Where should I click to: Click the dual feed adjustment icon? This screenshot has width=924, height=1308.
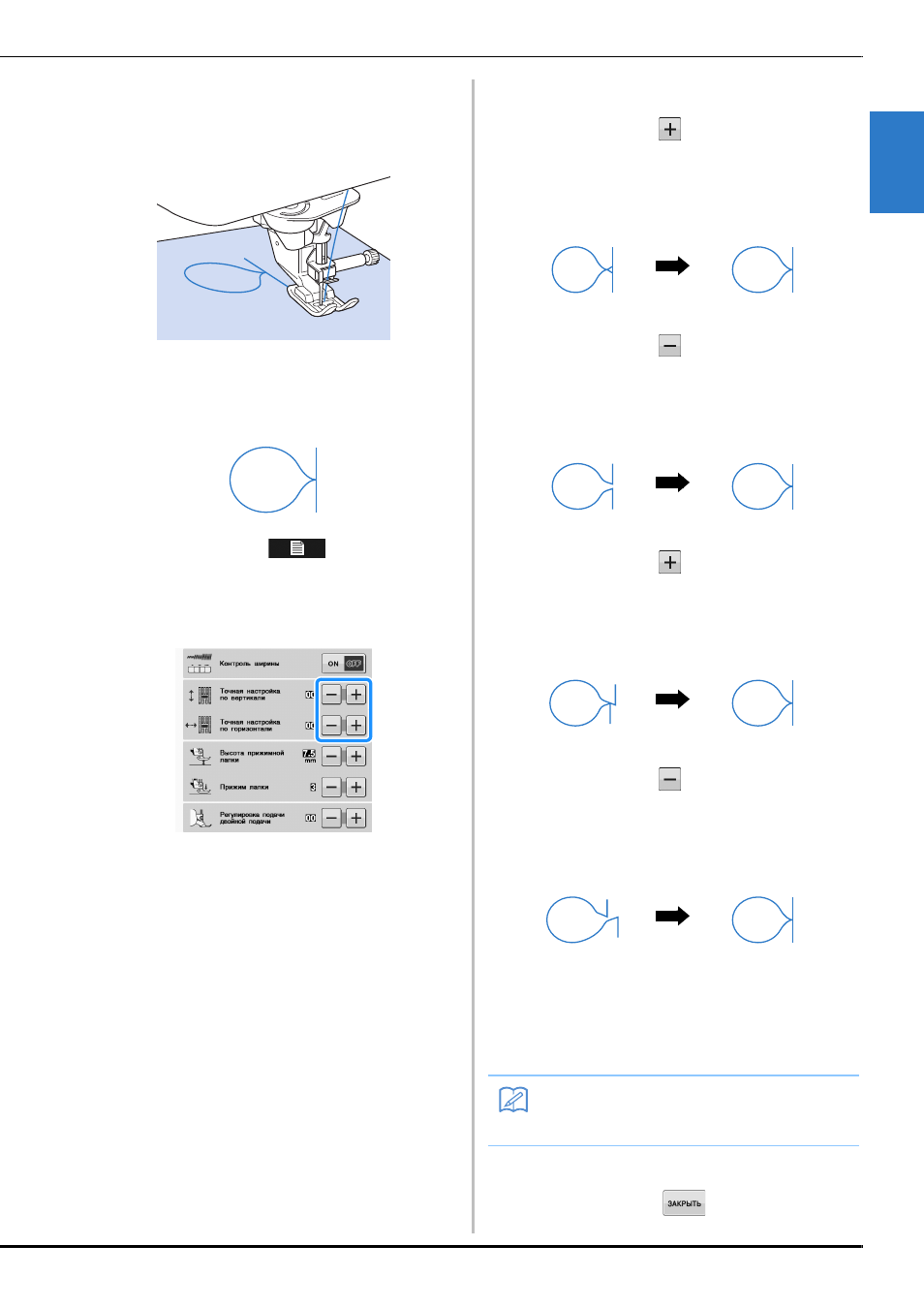pyautogui.click(x=200, y=819)
